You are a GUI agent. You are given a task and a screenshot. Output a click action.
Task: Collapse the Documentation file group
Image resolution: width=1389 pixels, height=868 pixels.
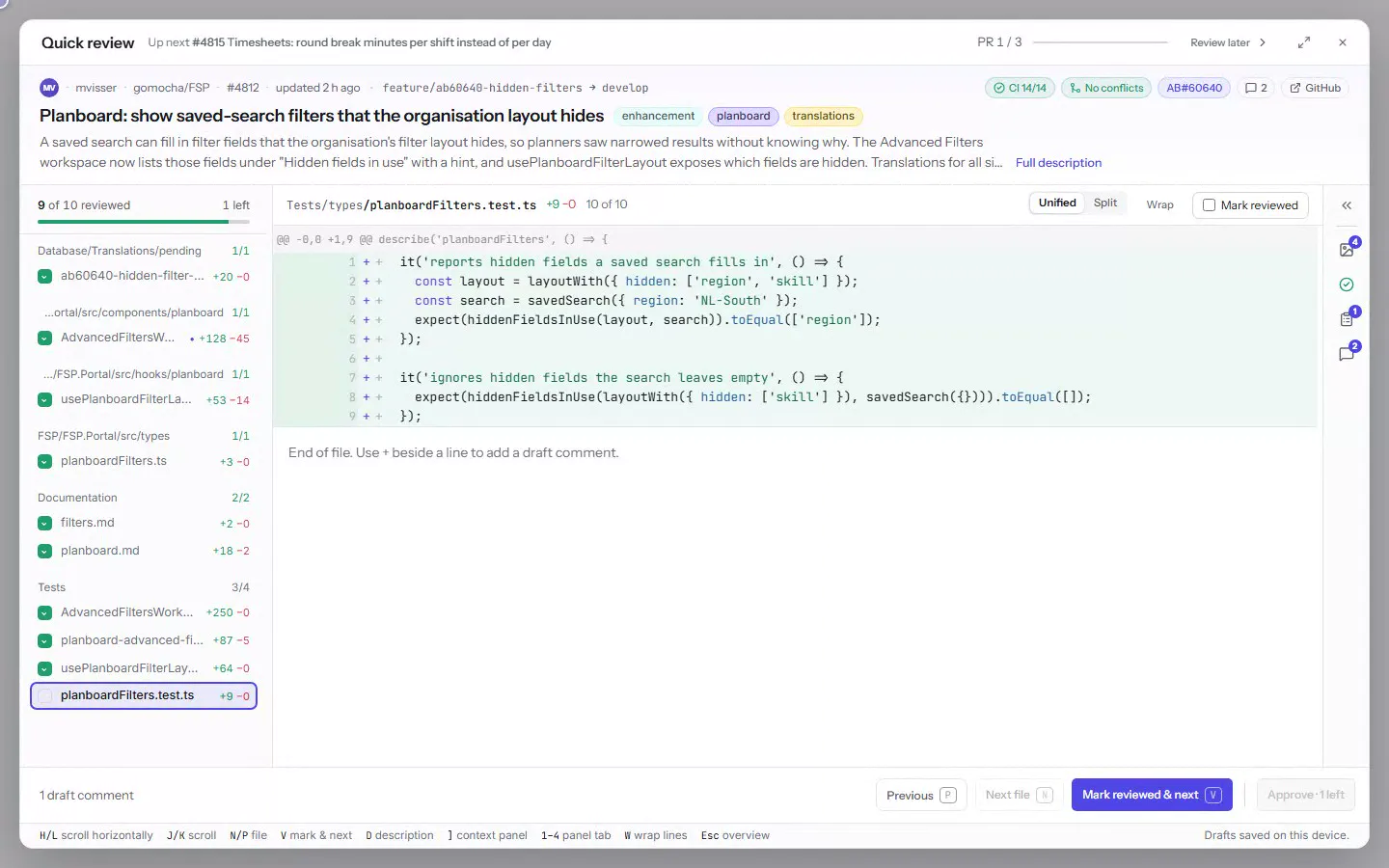click(x=143, y=498)
